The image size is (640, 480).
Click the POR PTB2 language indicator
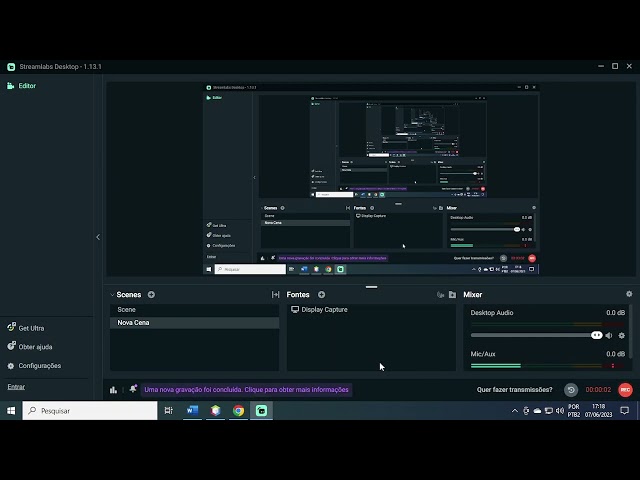pos(573,411)
